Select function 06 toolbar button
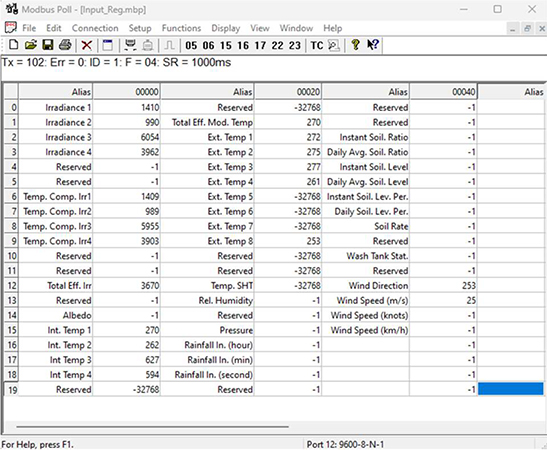The width and height of the screenshot is (547, 450). coord(208,45)
